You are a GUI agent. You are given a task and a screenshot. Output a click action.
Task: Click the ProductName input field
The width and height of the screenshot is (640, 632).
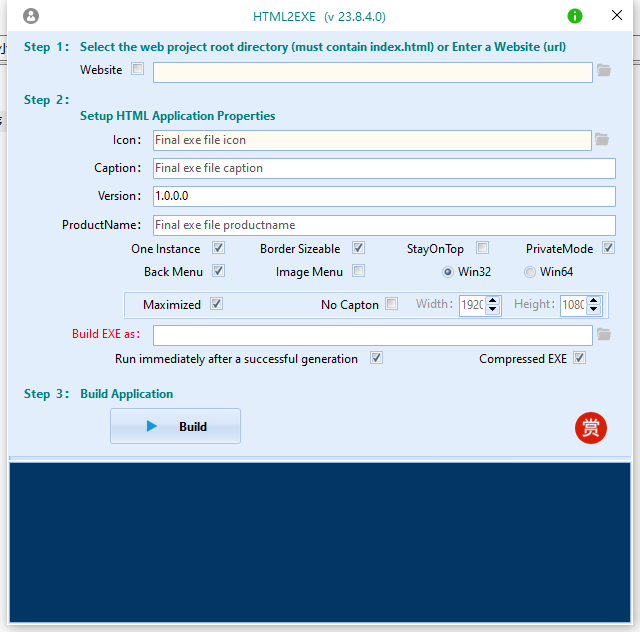pos(384,225)
